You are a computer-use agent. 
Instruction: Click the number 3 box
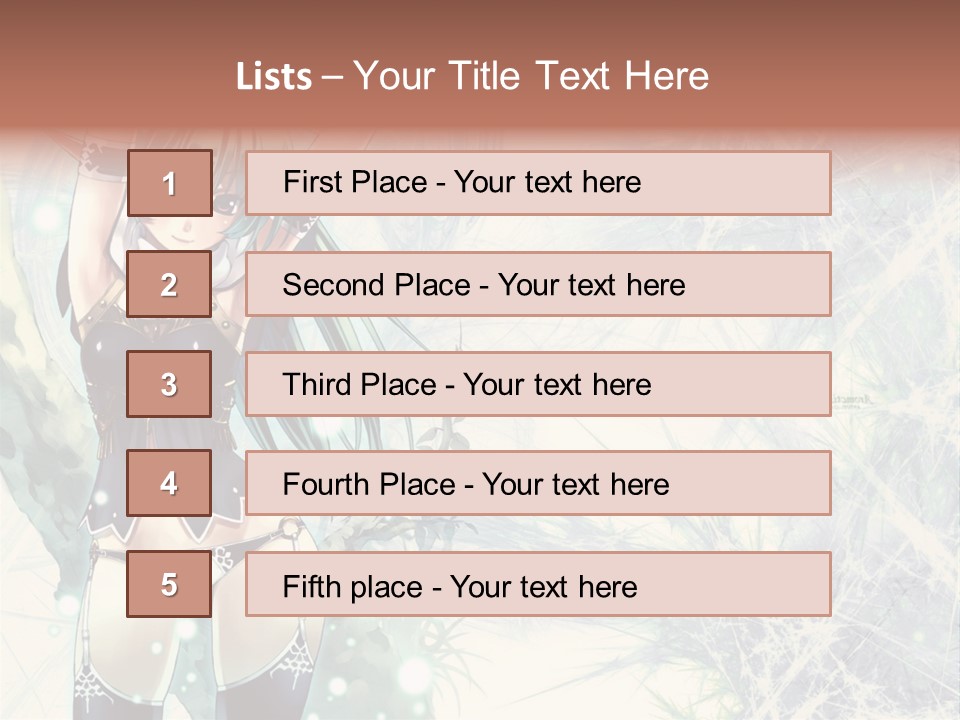[x=169, y=384]
